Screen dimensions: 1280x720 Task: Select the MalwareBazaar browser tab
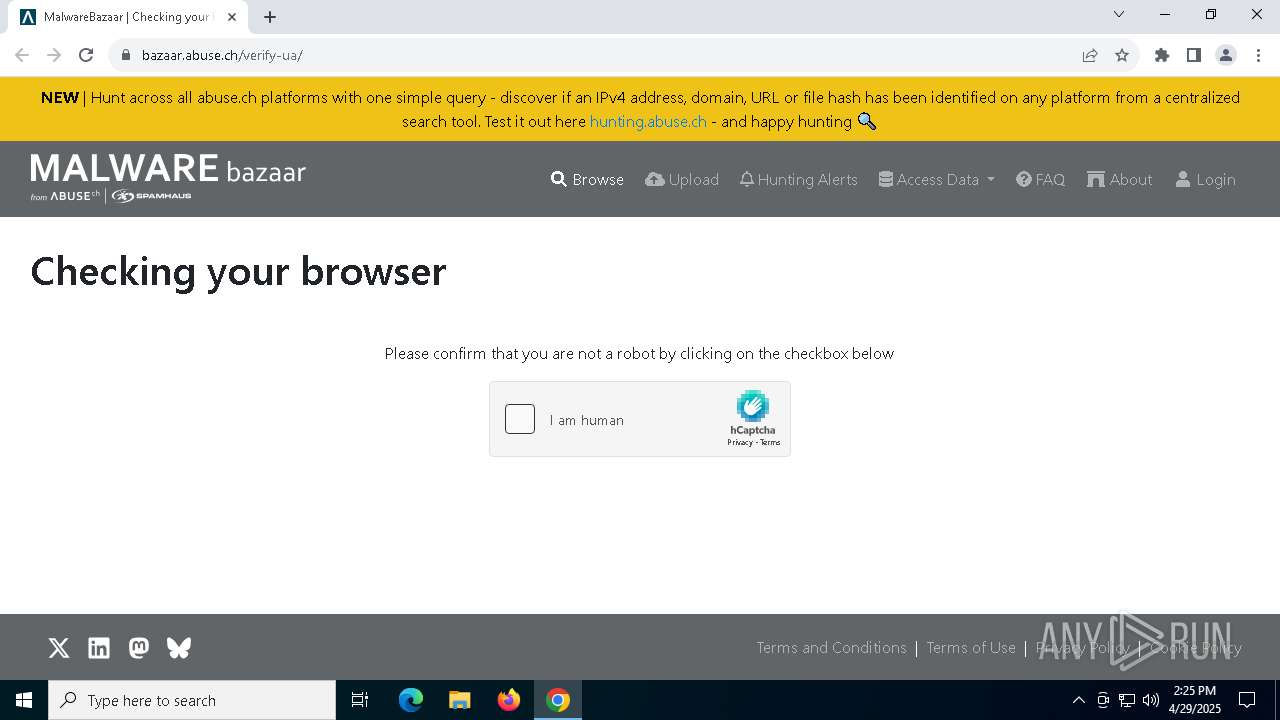point(128,17)
